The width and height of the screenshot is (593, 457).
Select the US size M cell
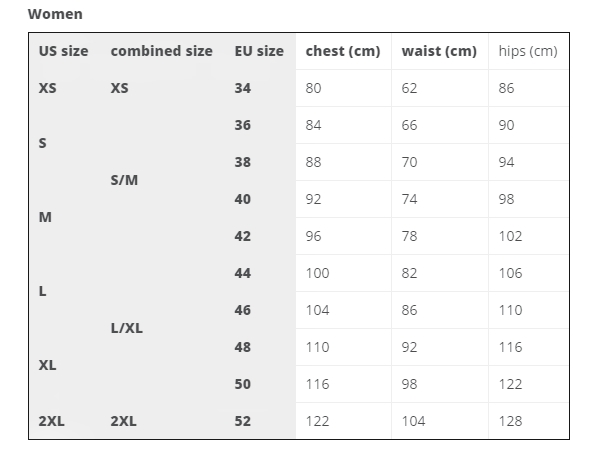tap(45, 217)
